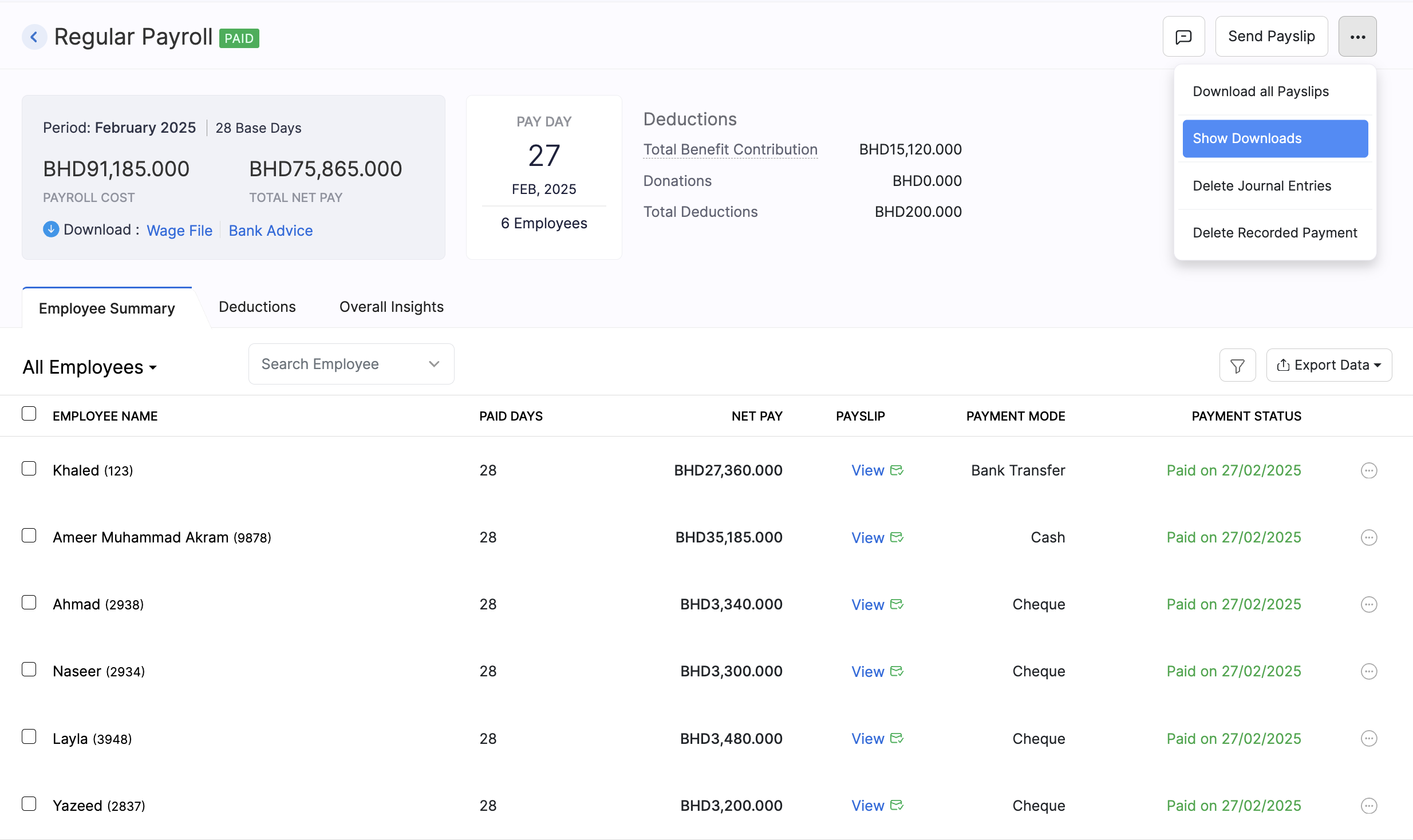Viewport: 1413px width, 840px height.
Task: Click the Send Payslip button
Action: (1271, 36)
